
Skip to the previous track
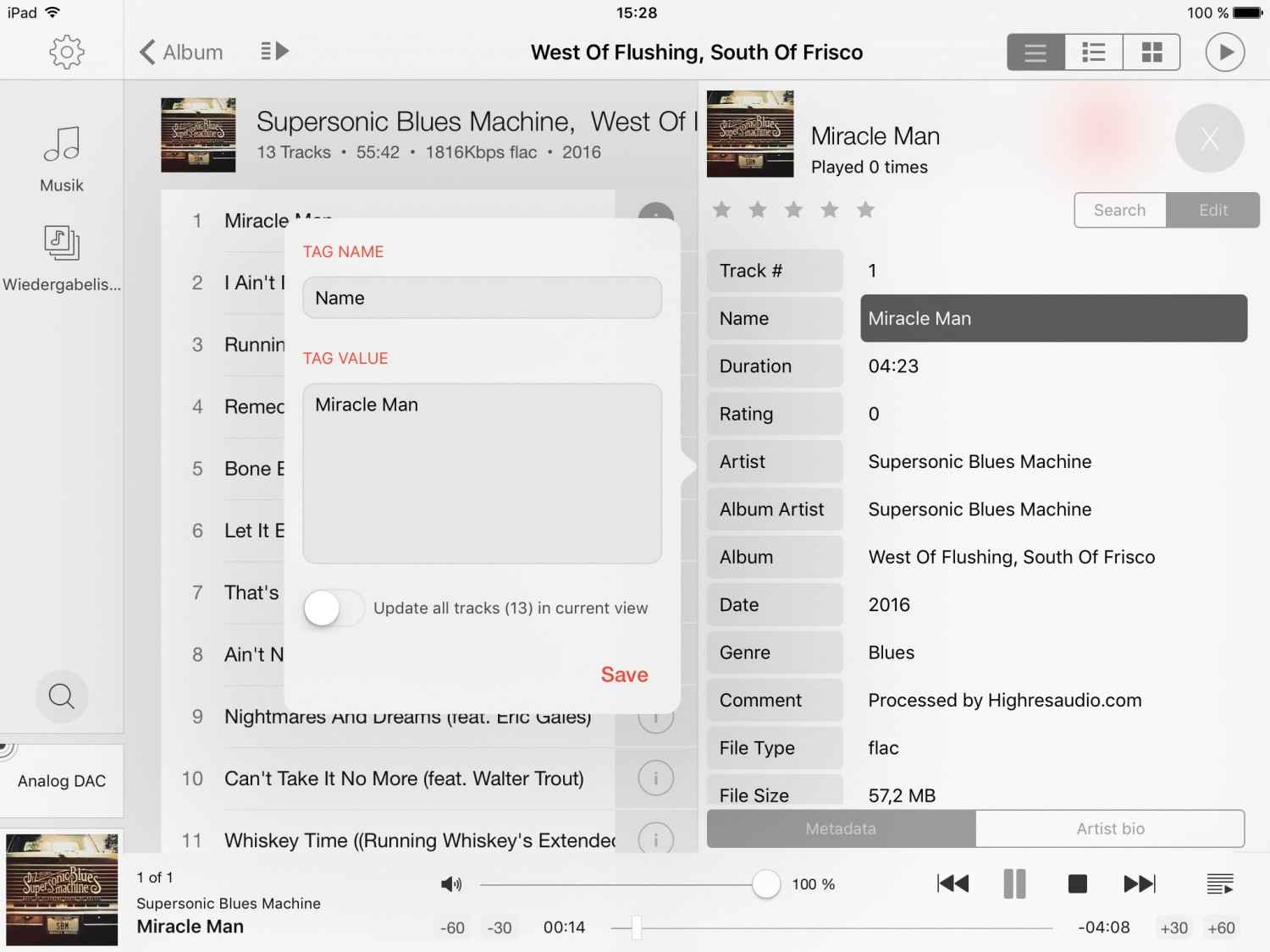coord(953,884)
